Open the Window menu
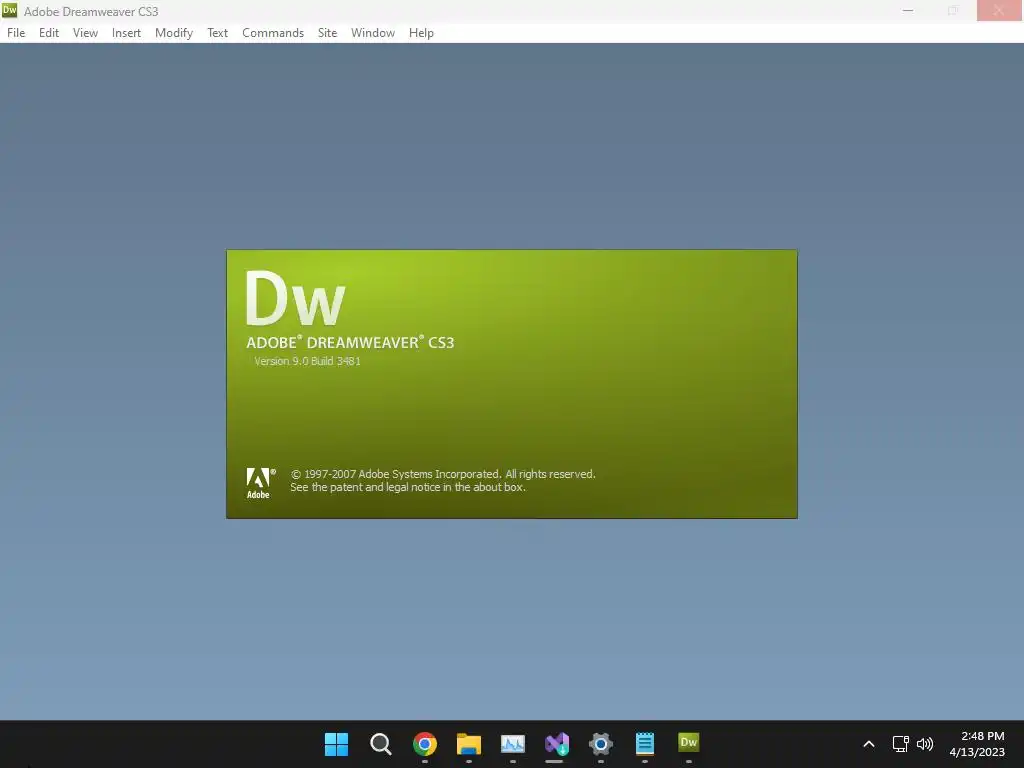 (x=373, y=33)
